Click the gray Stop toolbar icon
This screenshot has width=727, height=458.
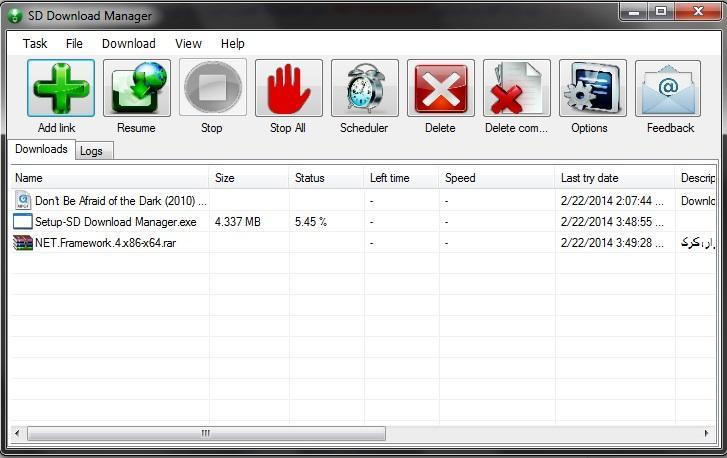click(213, 88)
